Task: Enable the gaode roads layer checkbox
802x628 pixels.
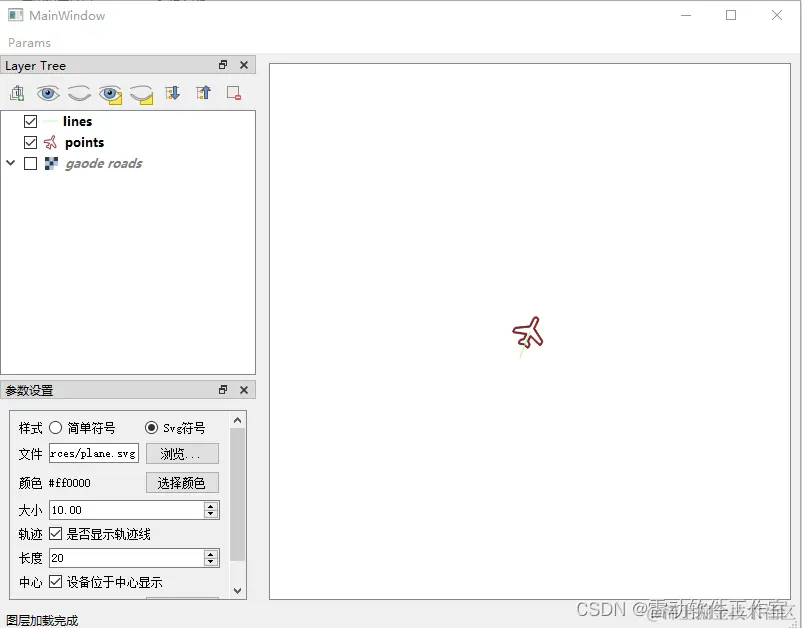Action: tap(30, 163)
